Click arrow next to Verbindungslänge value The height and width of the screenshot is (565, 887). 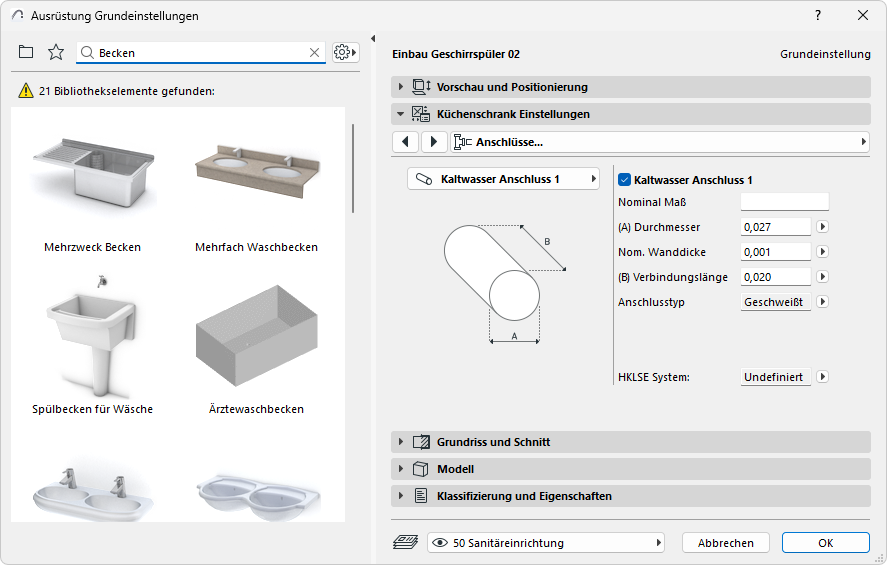823,277
